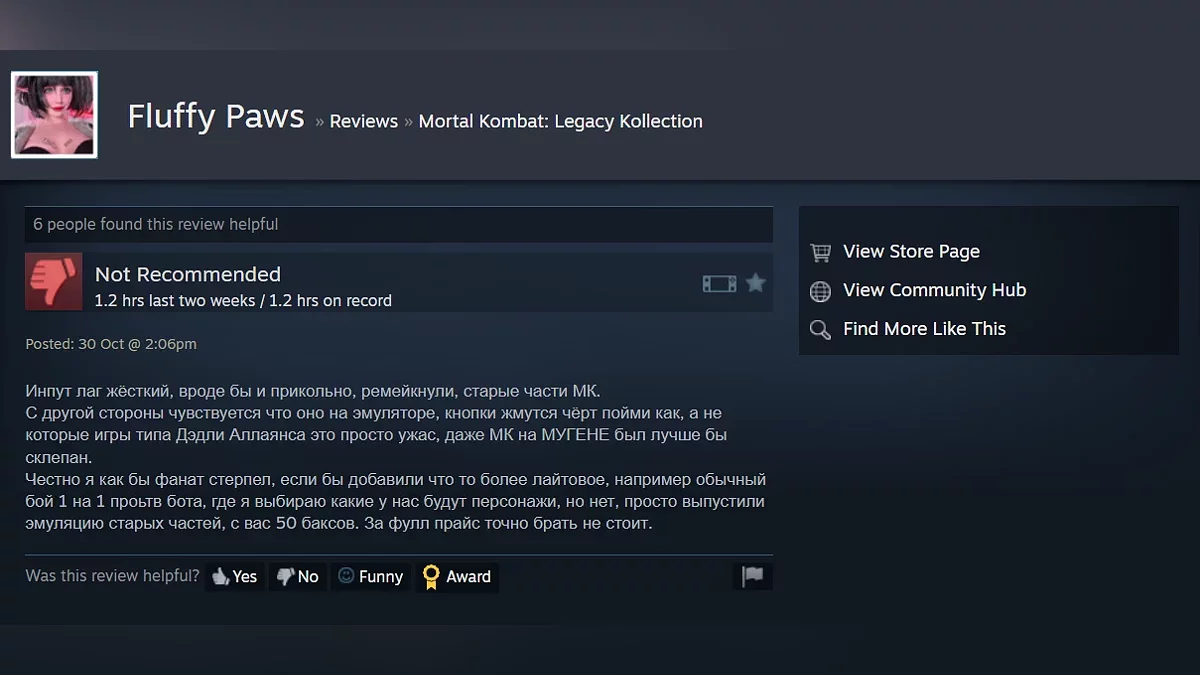Click the star icon beside the review
Image resolution: width=1200 pixels, height=675 pixels.
[x=756, y=283]
